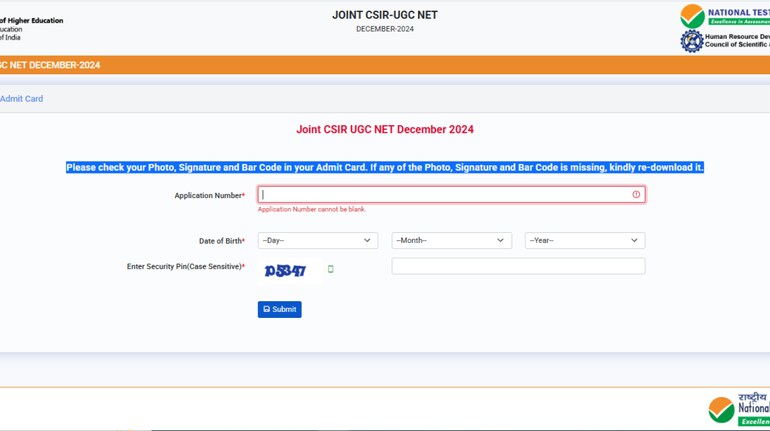Click the green refresh captcha icon
The height and width of the screenshot is (431, 770).
[x=330, y=269]
